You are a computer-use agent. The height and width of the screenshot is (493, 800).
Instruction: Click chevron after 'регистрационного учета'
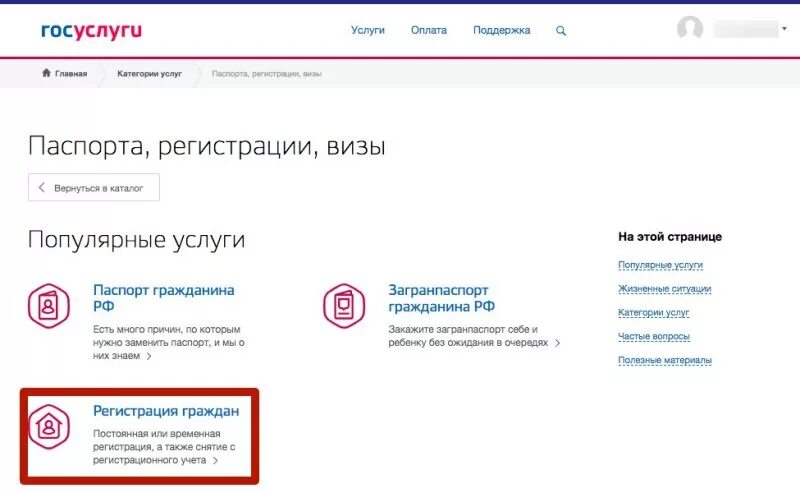click(x=215, y=460)
